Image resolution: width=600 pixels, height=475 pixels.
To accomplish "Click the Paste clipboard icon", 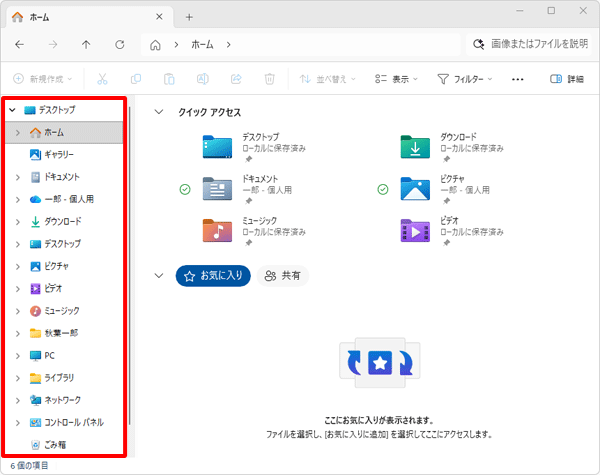I will click(169, 79).
